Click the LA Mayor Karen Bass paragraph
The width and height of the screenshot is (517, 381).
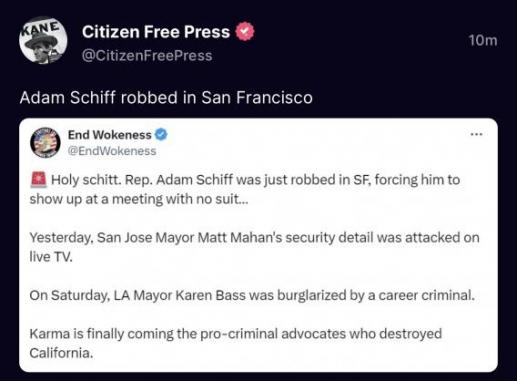[x=252, y=295]
